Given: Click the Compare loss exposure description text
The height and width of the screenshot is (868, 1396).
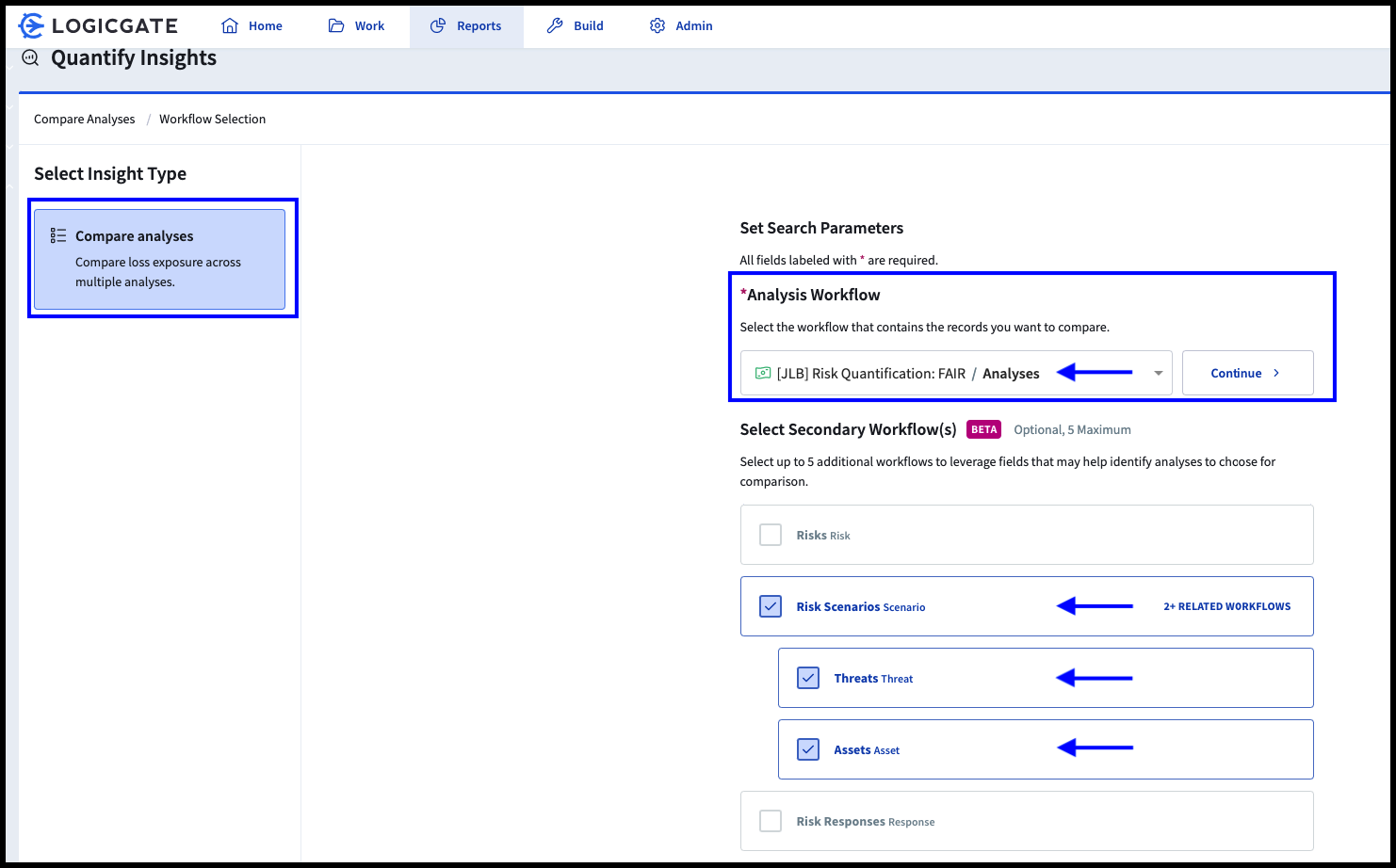Looking at the screenshot, I should point(158,272).
